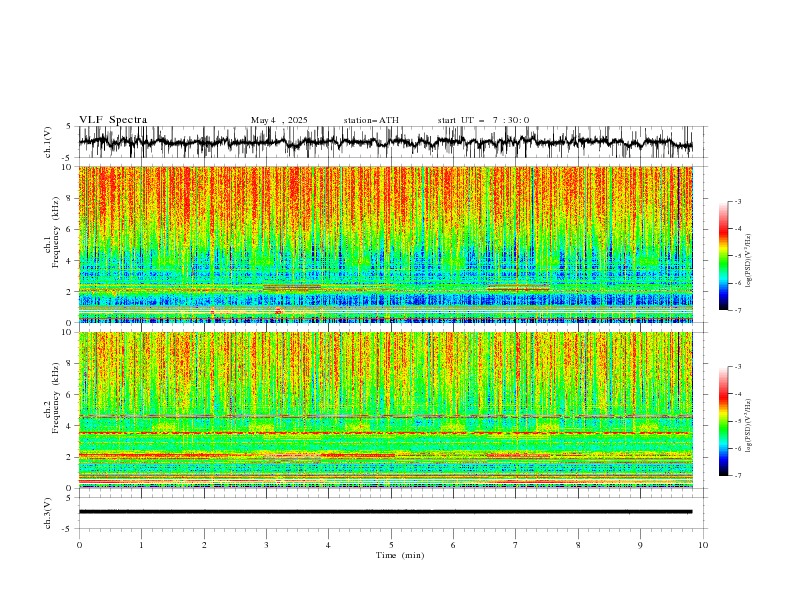The image size is (792, 612).
Task: Select the "May 4 , 2025" date text
Action: coord(279,120)
